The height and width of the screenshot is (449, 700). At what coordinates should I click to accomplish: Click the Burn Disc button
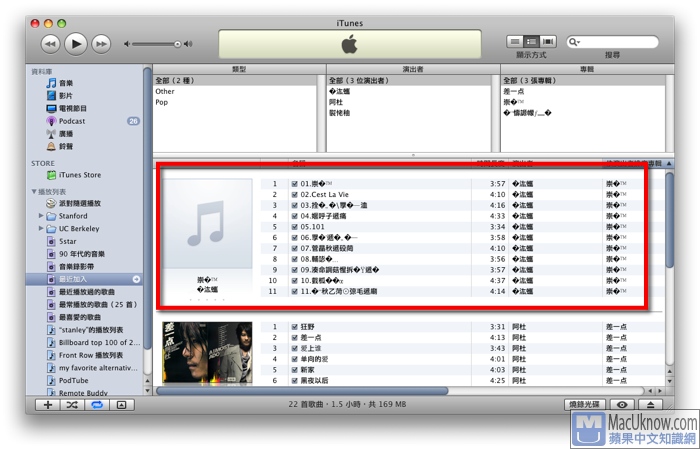coord(585,404)
